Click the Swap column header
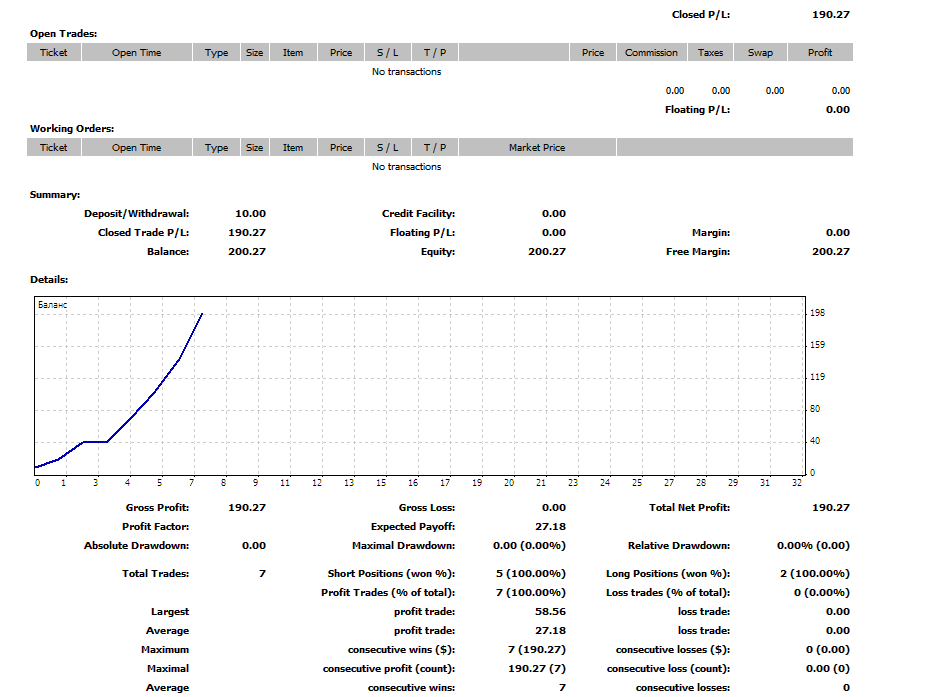This screenshot has height=697, width=936. (760, 53)
